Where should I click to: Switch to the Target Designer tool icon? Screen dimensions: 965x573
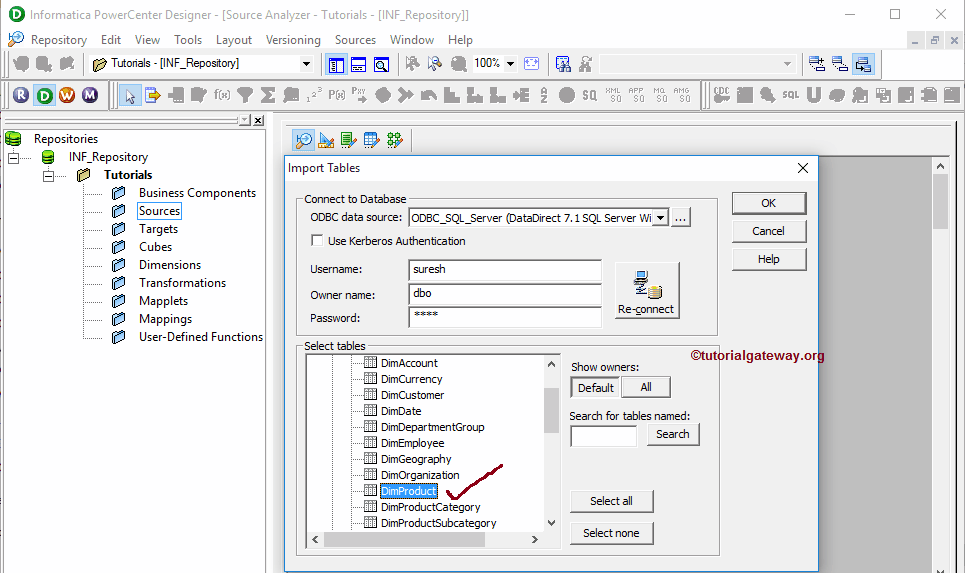325,140
